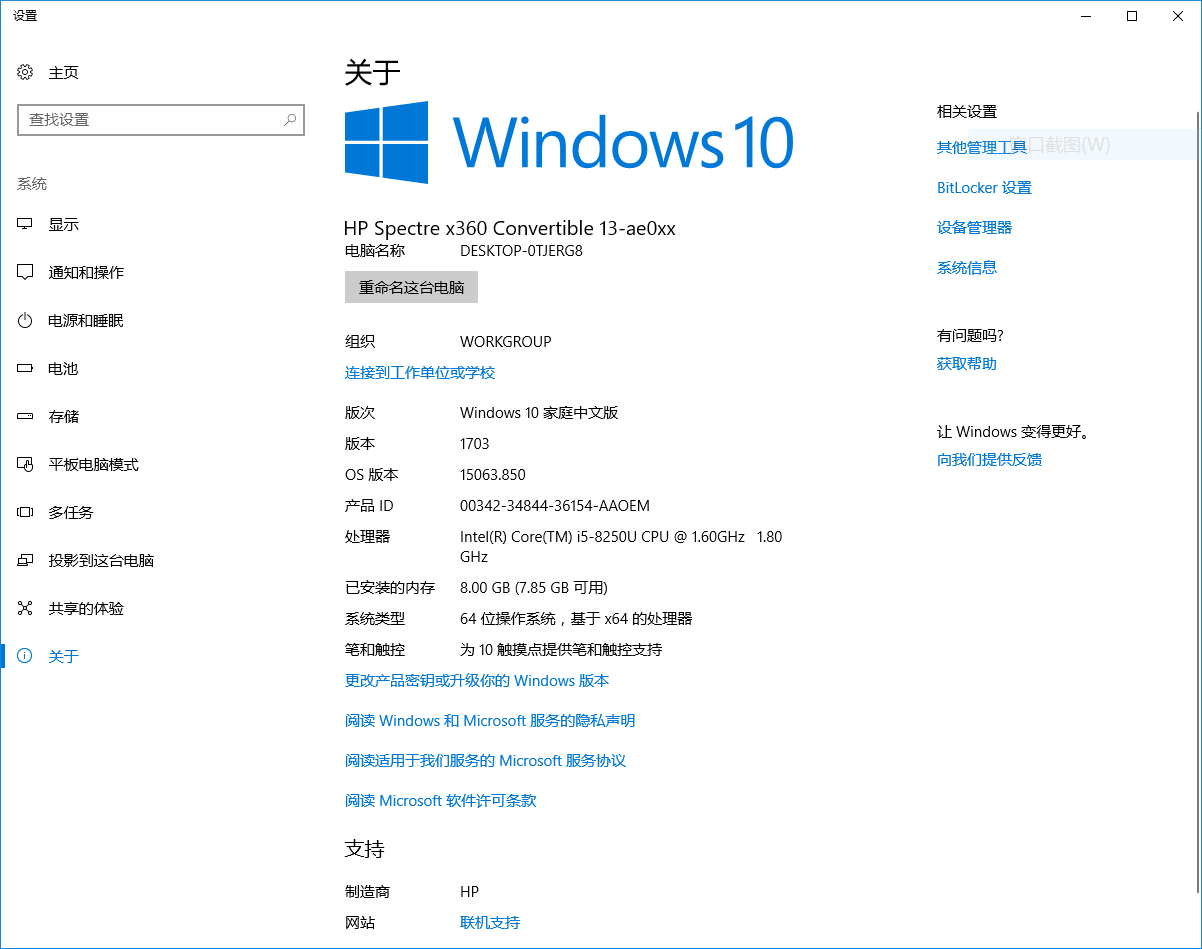Click 更改产品密钥或升级你的 Windows 版本 link
1202x949 pixels.
pyautogui.click(x=477, y=680)
